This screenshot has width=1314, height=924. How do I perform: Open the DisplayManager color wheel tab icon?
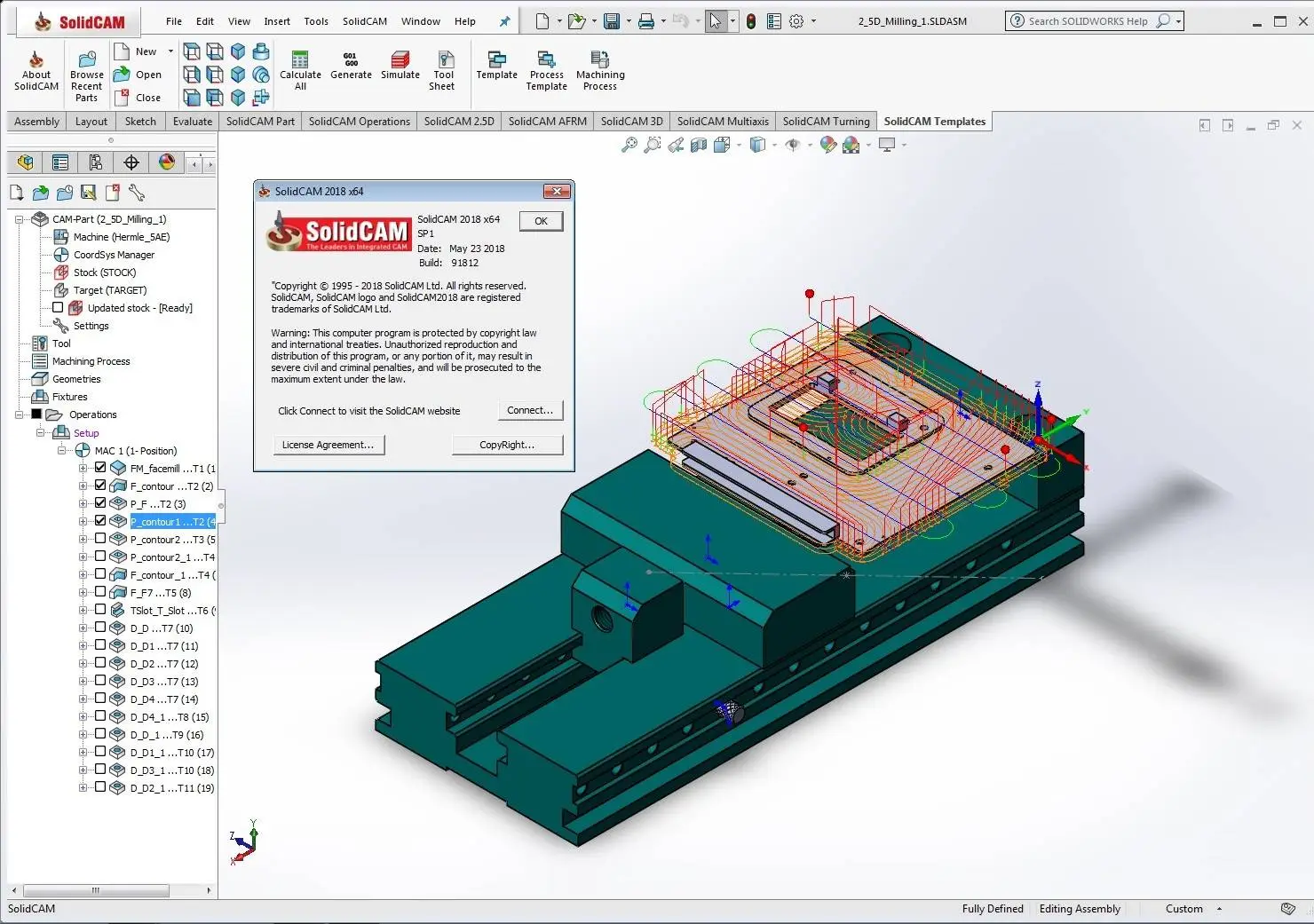point(167,162)
